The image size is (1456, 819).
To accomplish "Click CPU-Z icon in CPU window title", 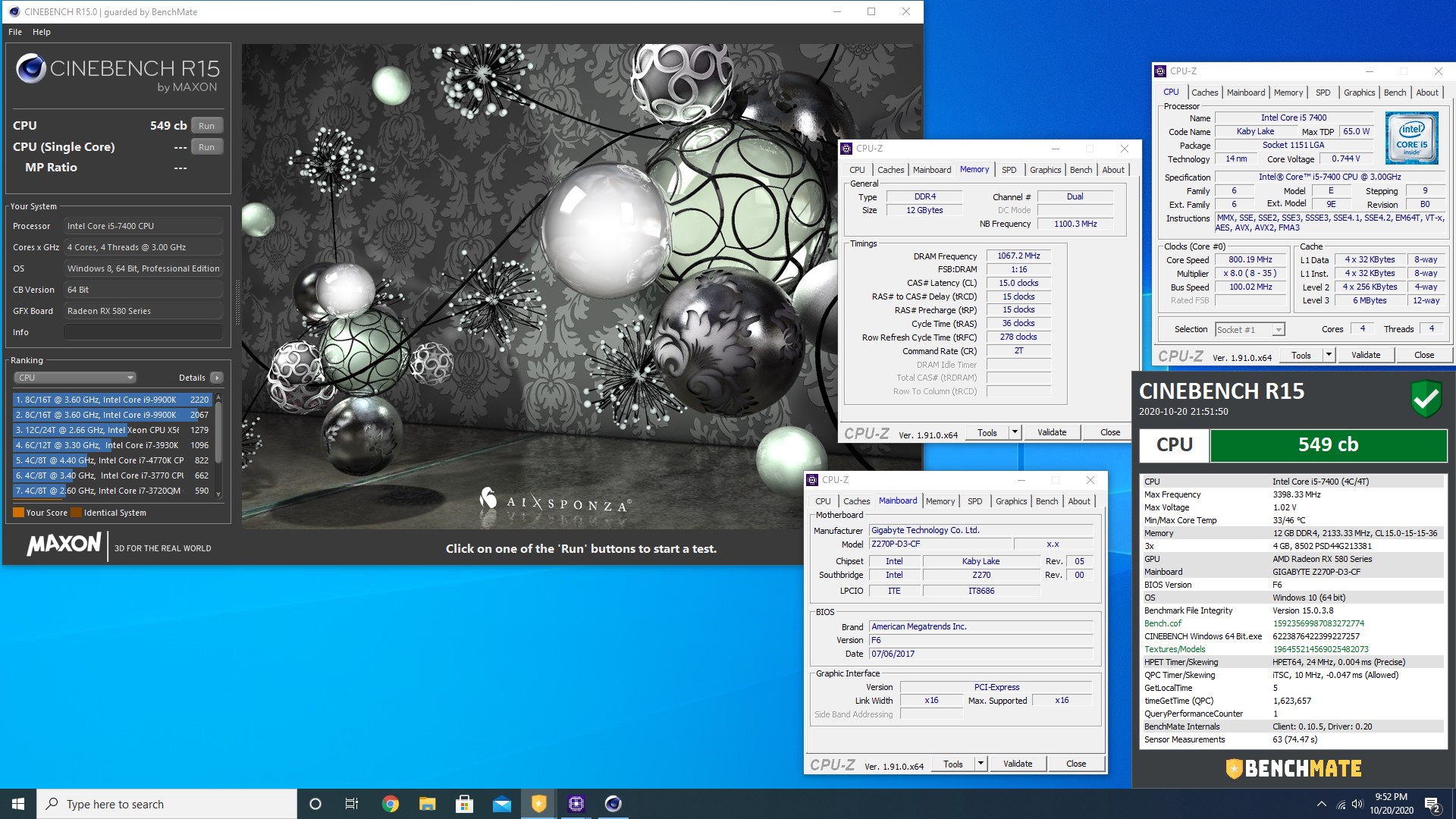I will coord(1160,71).
